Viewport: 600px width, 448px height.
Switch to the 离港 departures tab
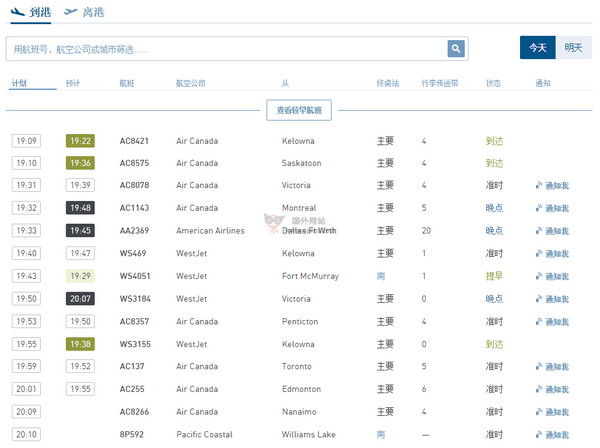pos(84,13)
